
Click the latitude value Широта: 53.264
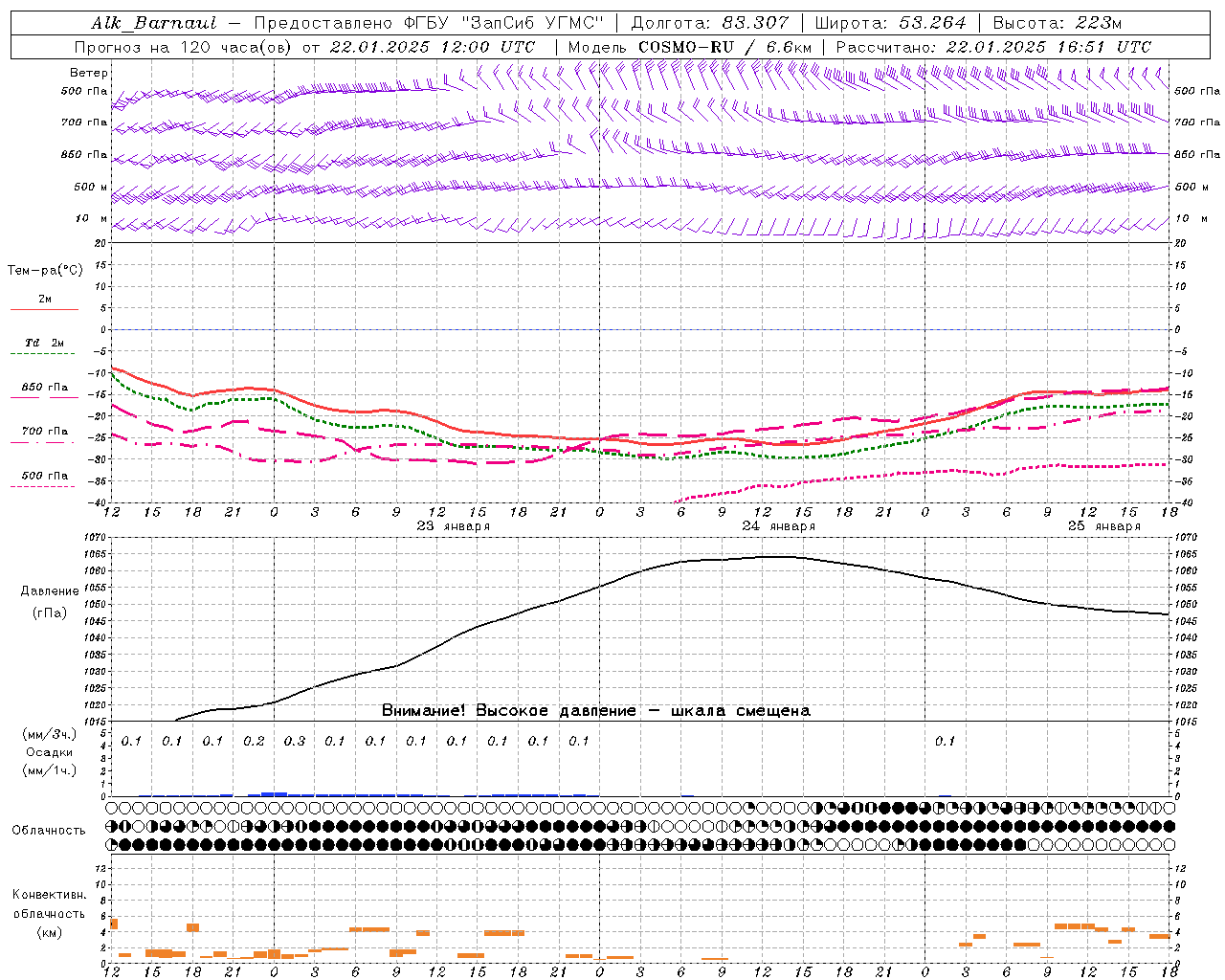point(890,23)
